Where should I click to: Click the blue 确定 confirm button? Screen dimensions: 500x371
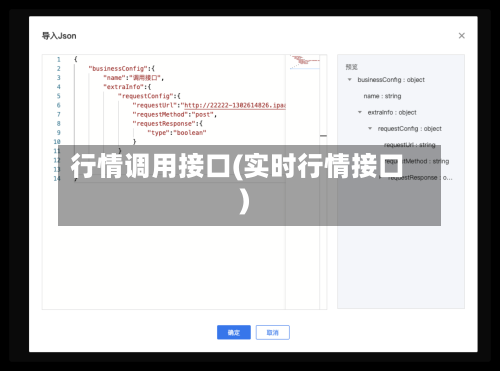pos(234,332)
